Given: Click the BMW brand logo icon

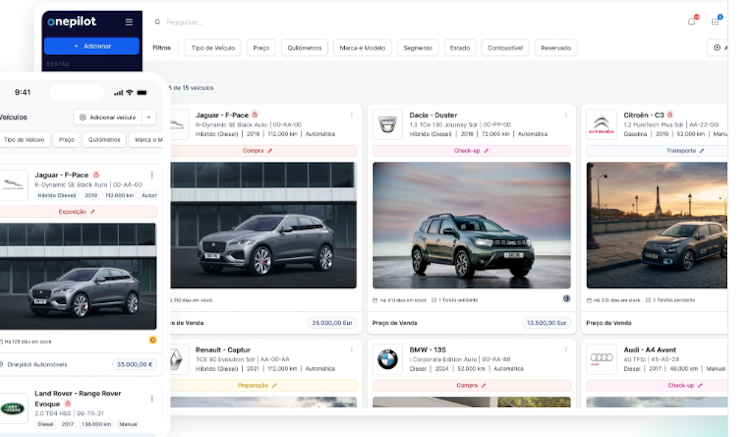Looking at the screenshot, I should point(387,360).
